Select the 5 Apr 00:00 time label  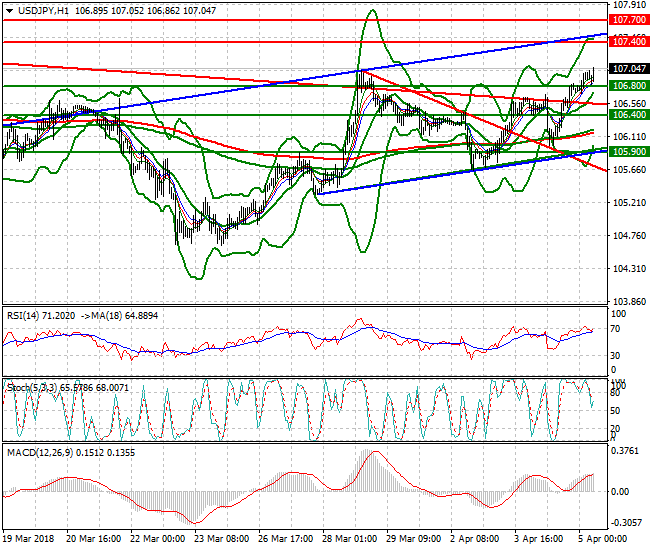602,539
